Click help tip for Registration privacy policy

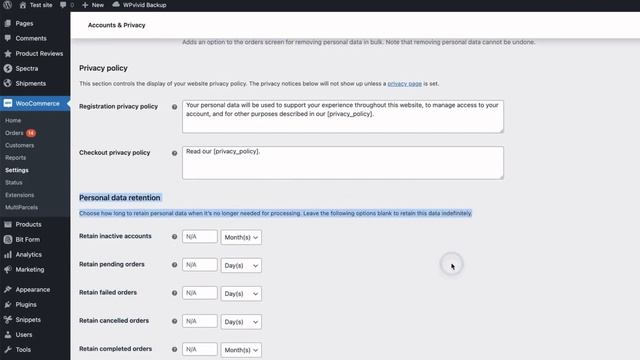pyautogui.click(x=174, y=107)
